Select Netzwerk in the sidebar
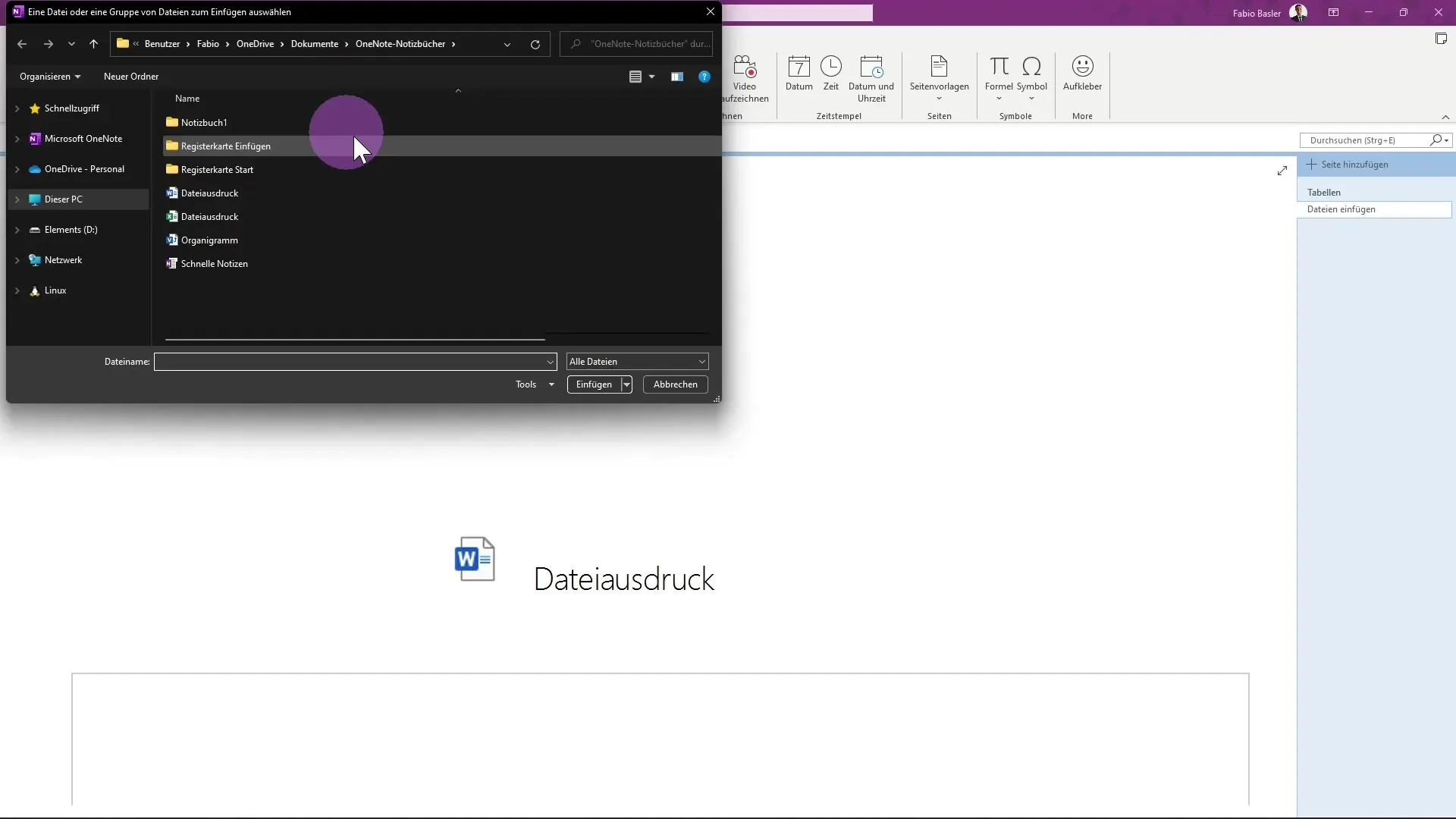 click(63, 260)
